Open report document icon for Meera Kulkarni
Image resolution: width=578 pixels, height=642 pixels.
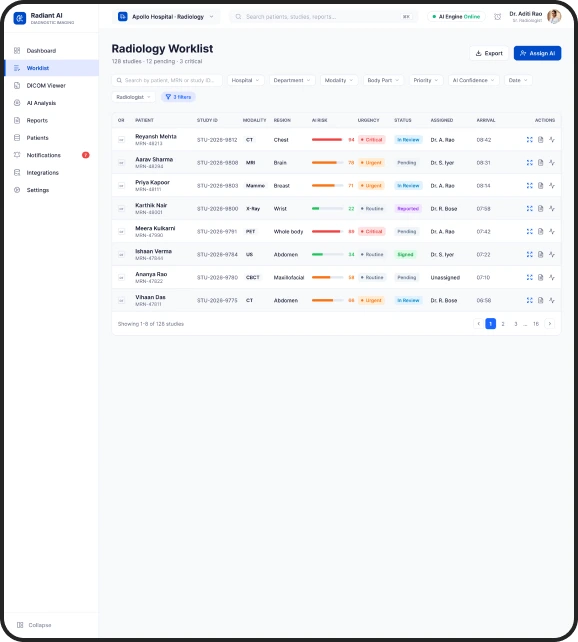point(540,231)
